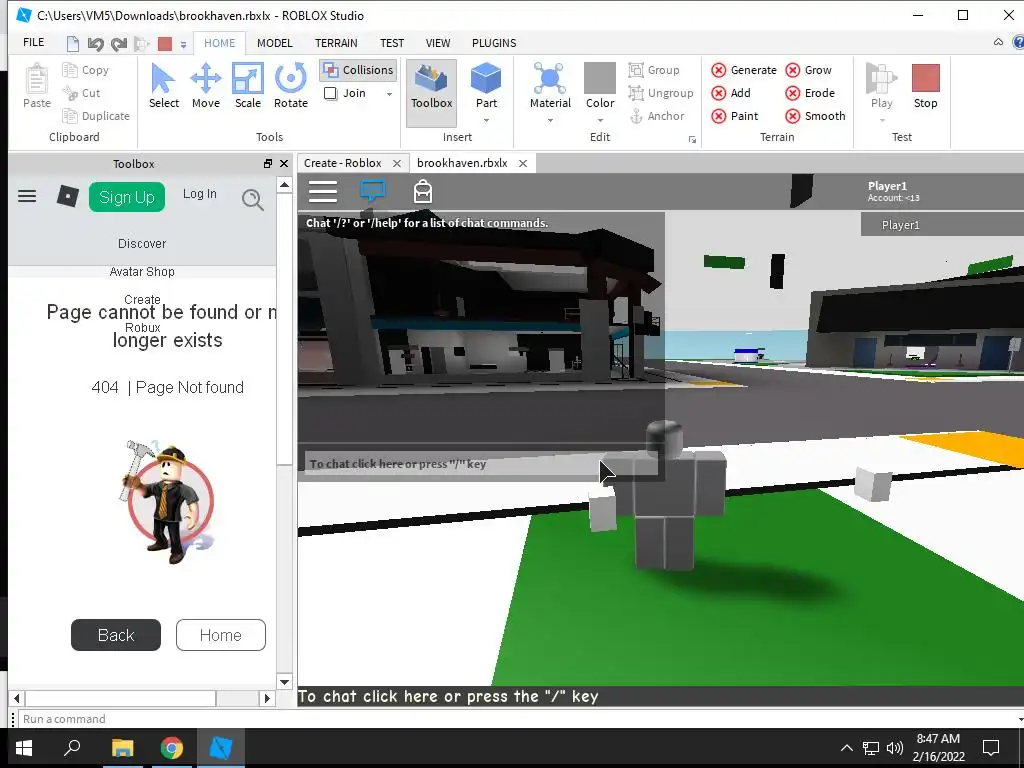Screen dimensions: 1024x768
Task: Ungroup selected objects
Action: [661, 93]
